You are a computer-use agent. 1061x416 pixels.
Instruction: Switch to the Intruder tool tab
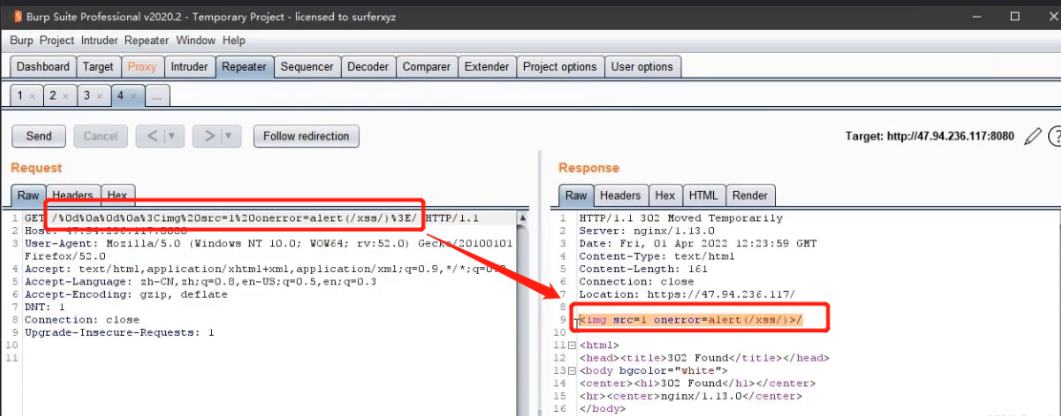(189, 67)
